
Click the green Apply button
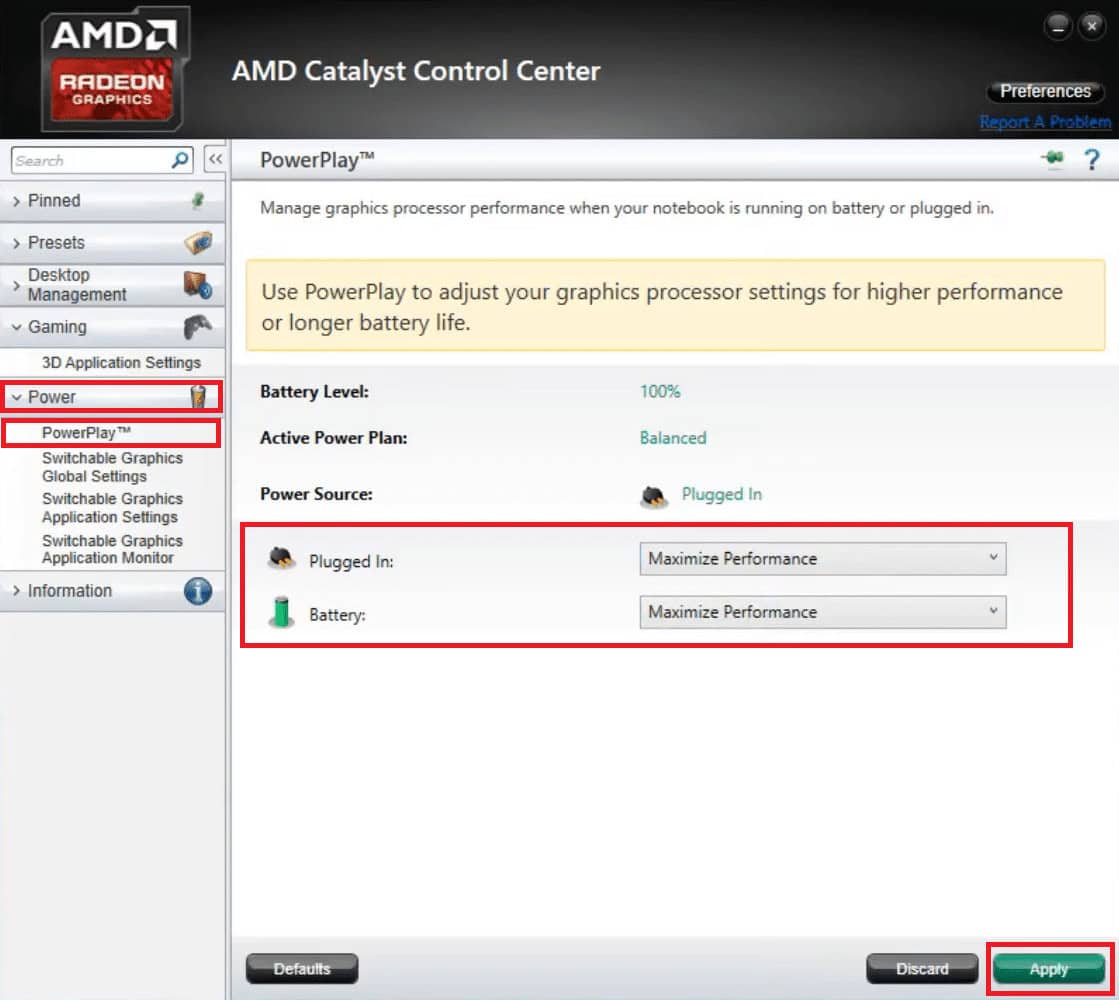[x=1048, y=969]
